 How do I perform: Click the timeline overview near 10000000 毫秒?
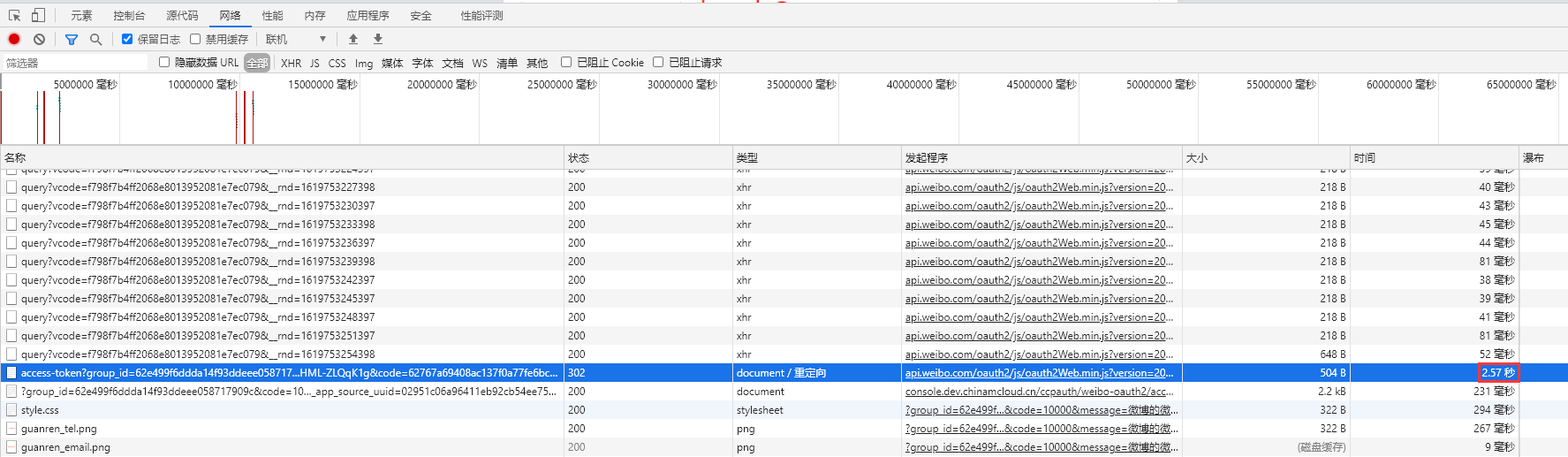[x=202, y=115]
